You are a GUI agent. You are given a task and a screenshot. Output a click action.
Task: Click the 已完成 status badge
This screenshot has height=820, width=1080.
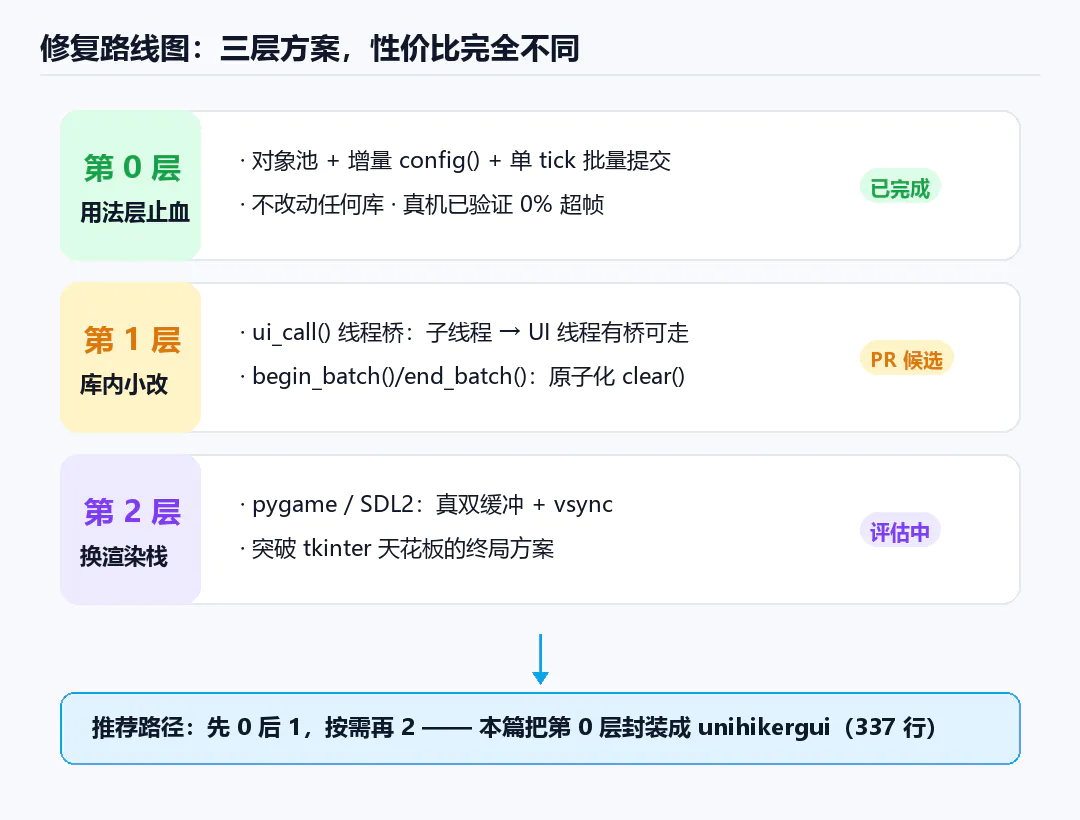pyautogui.click(x=900, y=187)
